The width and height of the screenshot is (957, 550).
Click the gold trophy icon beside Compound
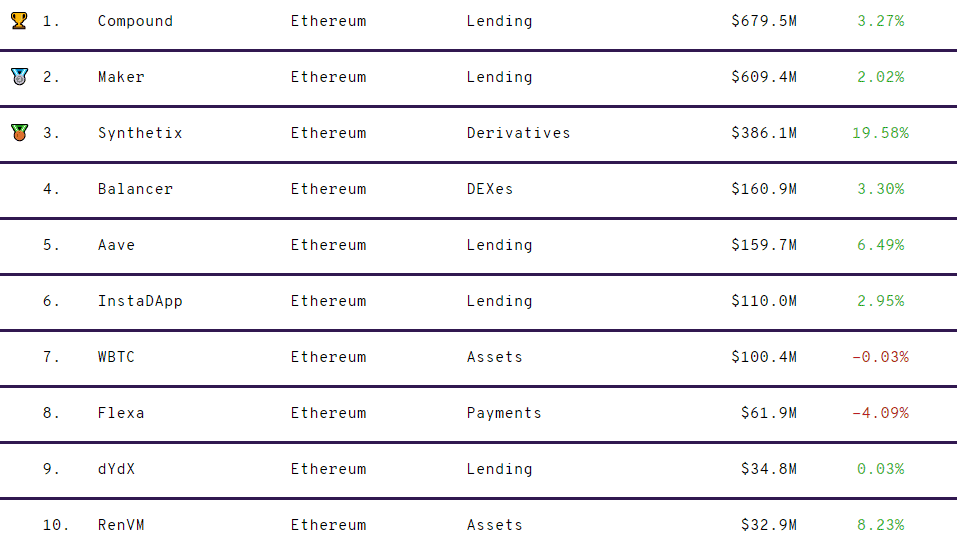coord(19,21)
